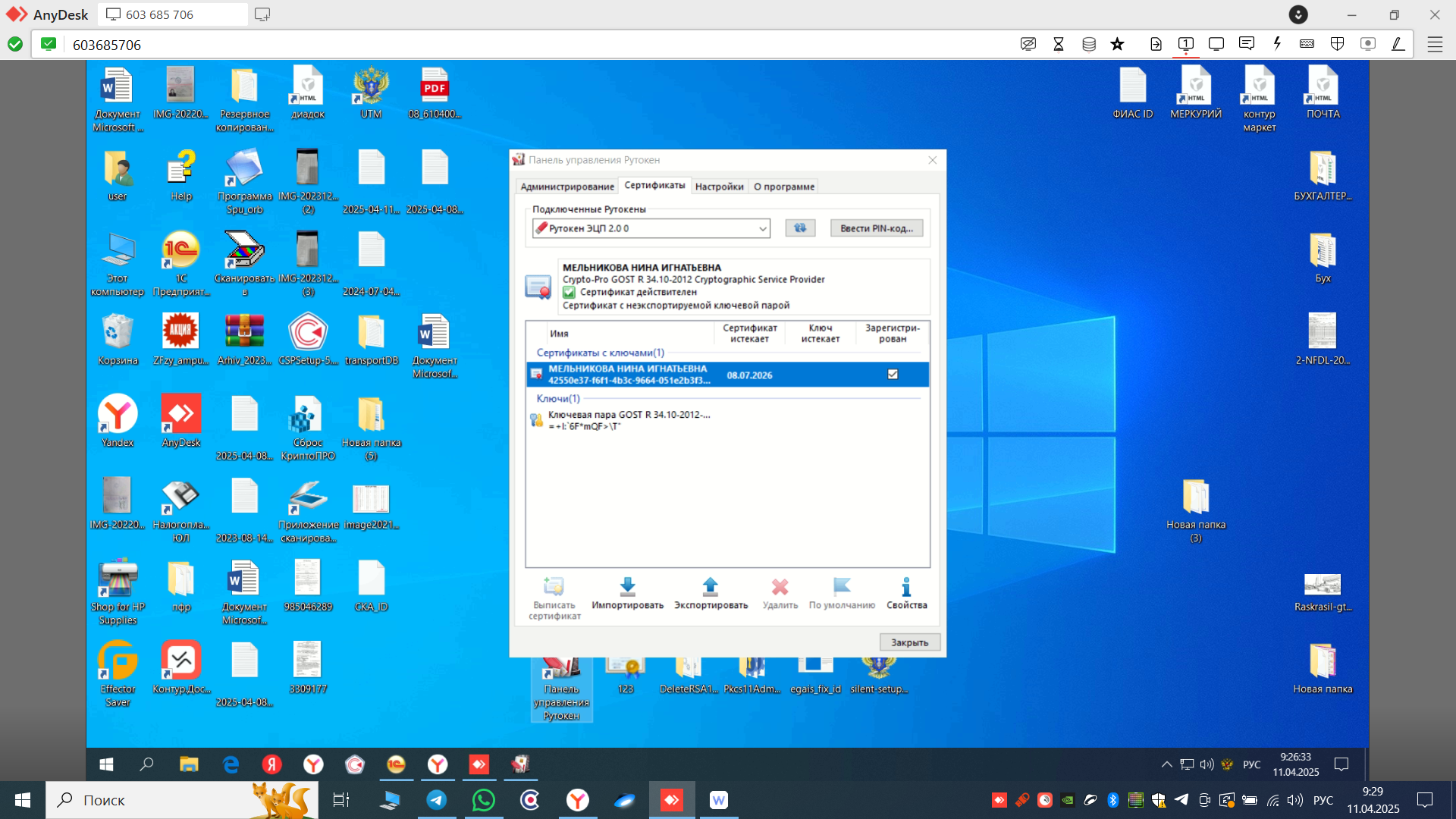Open Свойства info icon
The width and height of the screenshot is (1456, 819).
pos(906,593)
